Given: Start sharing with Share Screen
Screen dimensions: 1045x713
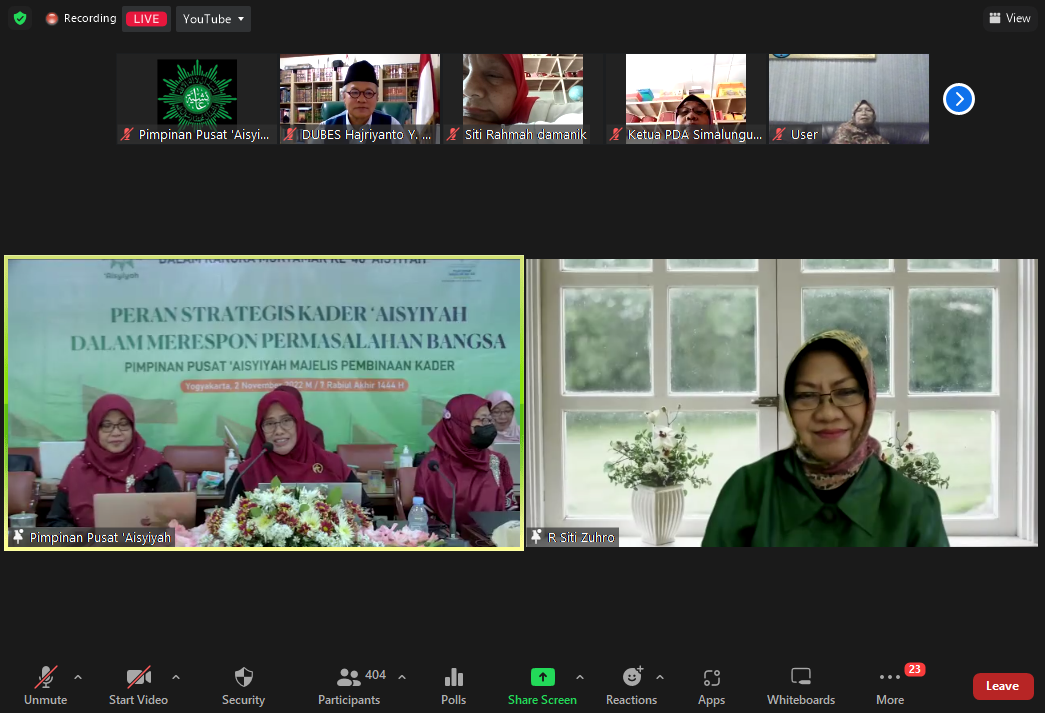Looking at the screenshot, I should click(x=542, y=686).
